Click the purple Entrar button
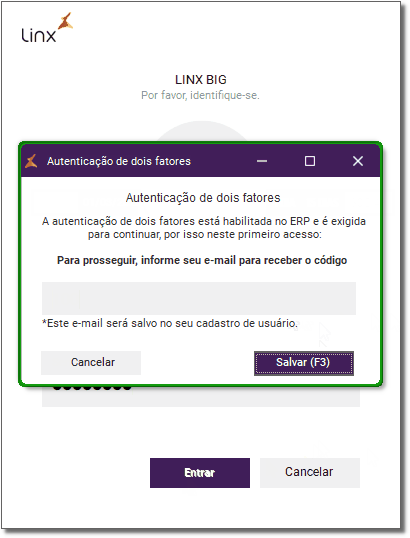 coord(200,472)
